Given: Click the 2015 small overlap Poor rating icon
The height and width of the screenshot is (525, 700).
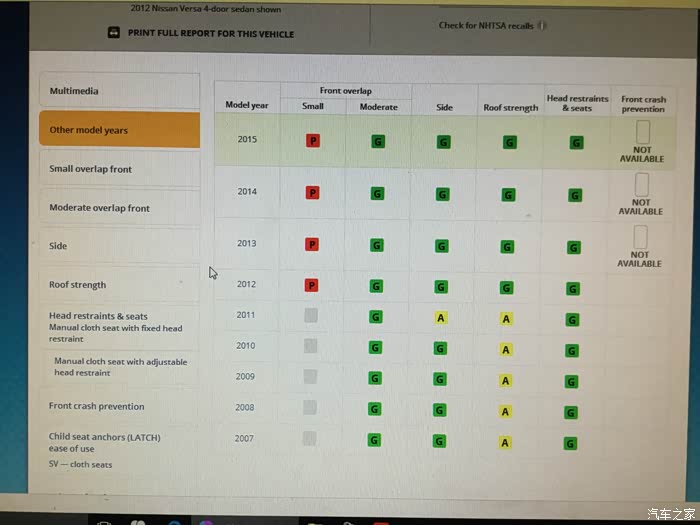Looking at the screenshot, I should pos(313,141).
